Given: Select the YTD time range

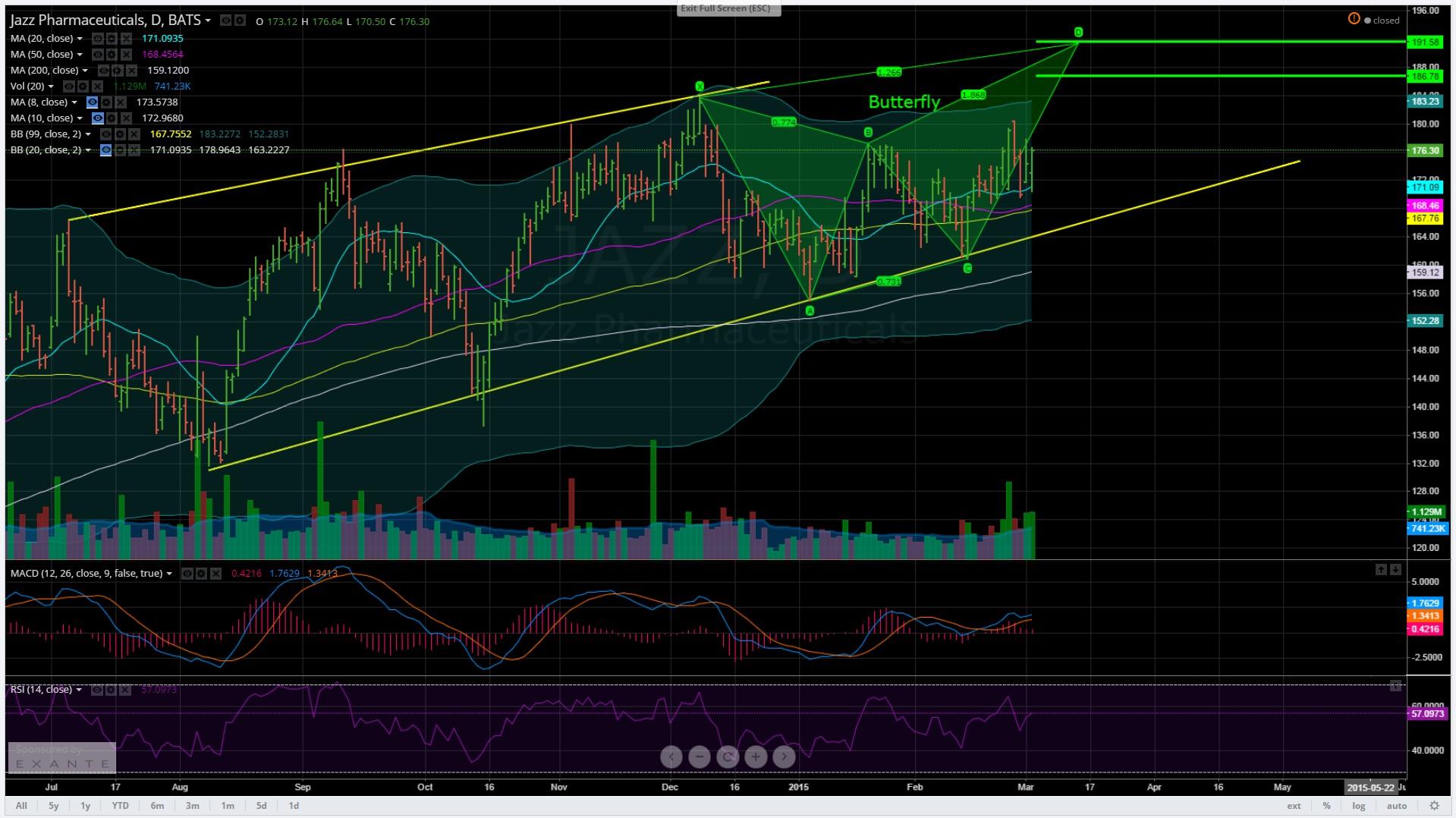Looking at the screenshot, I should [x=120, y=806].
